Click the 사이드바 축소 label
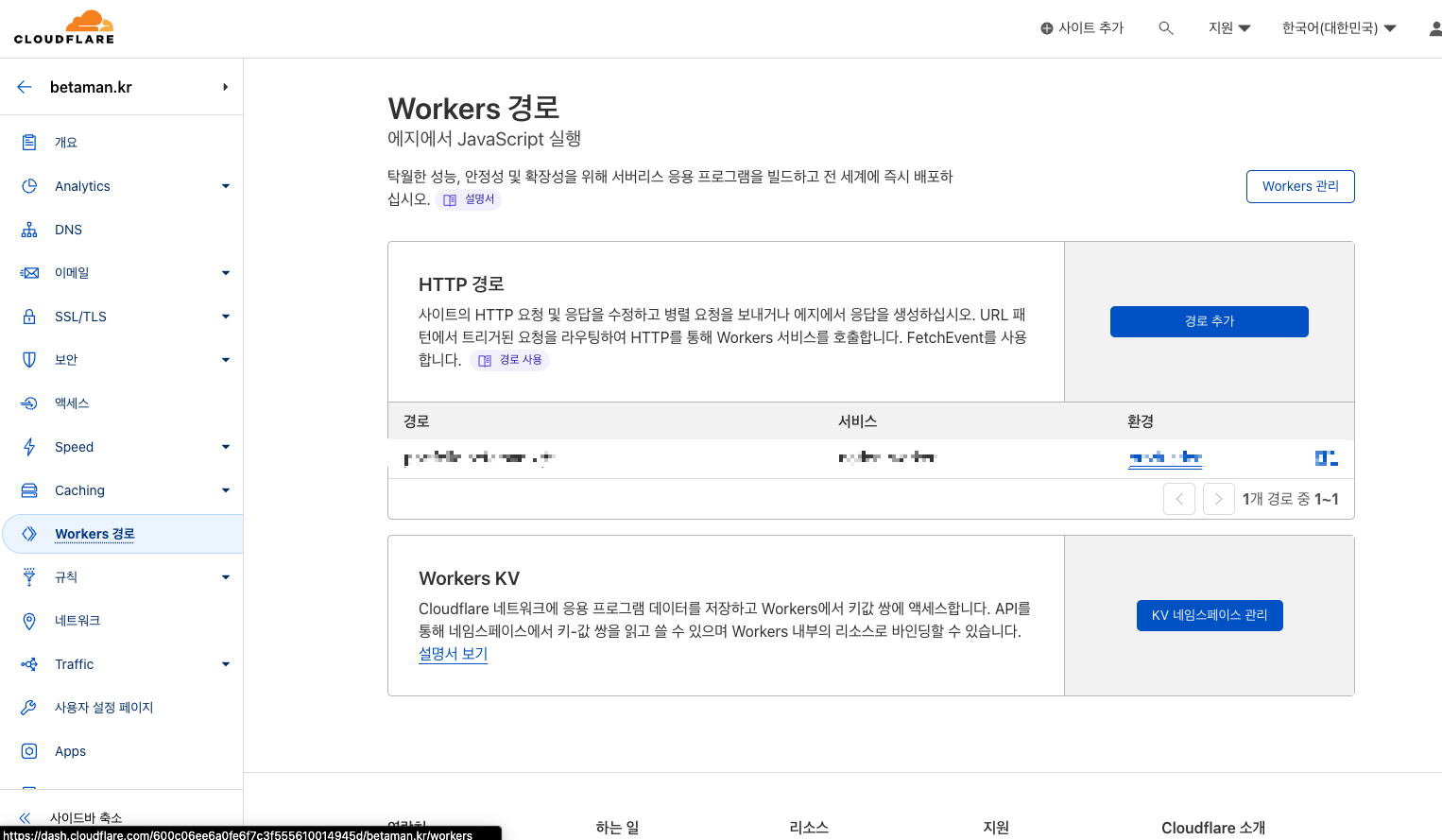 [86, 818]
